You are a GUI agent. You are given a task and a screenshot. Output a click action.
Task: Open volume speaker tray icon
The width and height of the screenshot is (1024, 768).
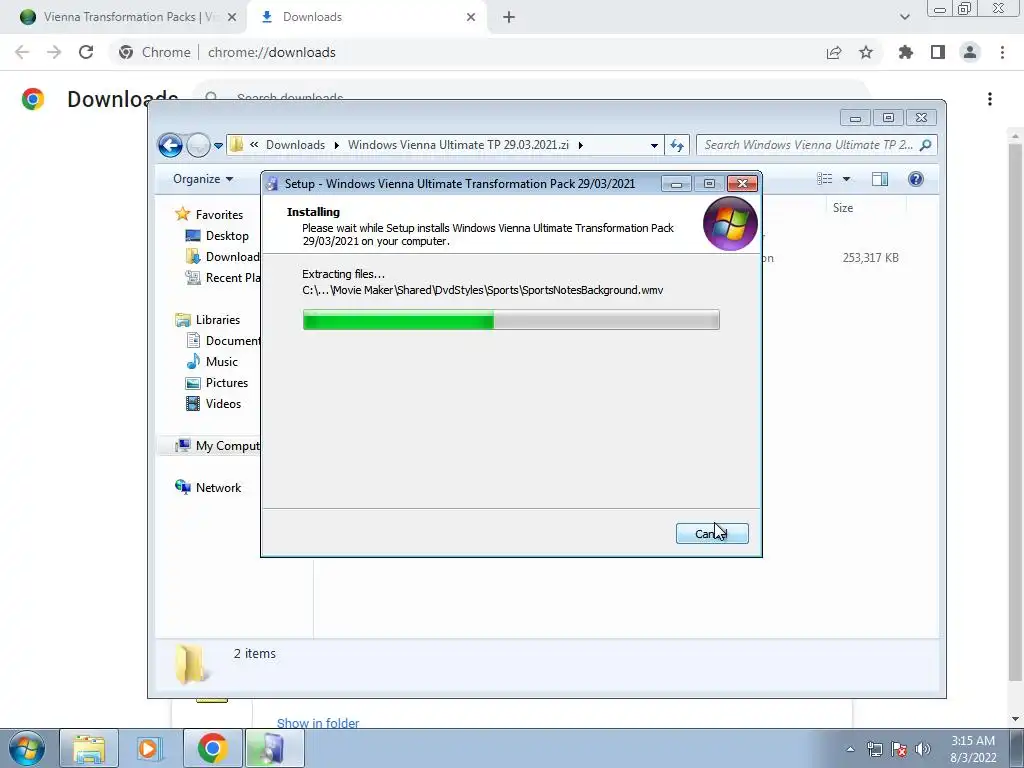click(x=922, y=749)
